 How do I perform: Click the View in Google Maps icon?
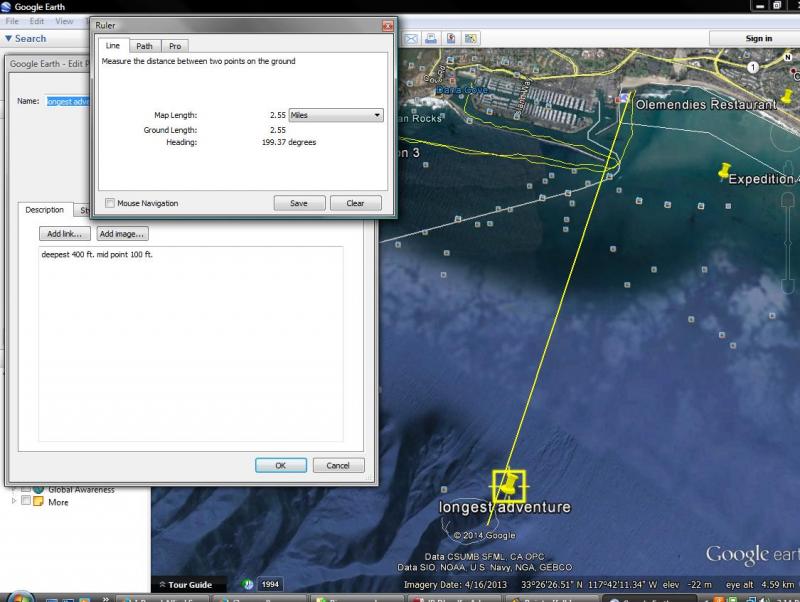[470, 39]
